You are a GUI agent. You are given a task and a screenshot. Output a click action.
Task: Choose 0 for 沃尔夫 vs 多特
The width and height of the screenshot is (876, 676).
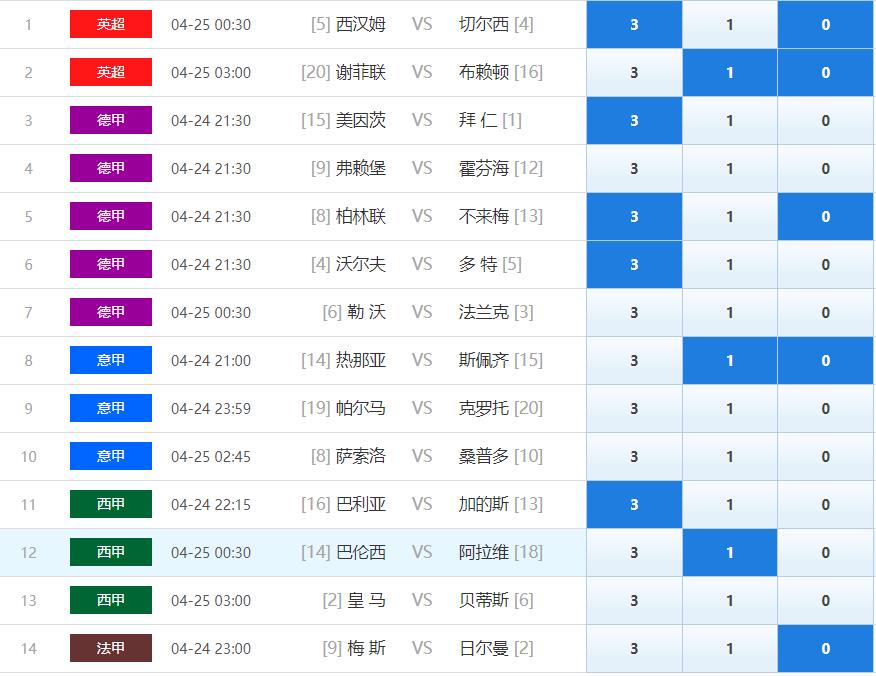tap(825, 265)
